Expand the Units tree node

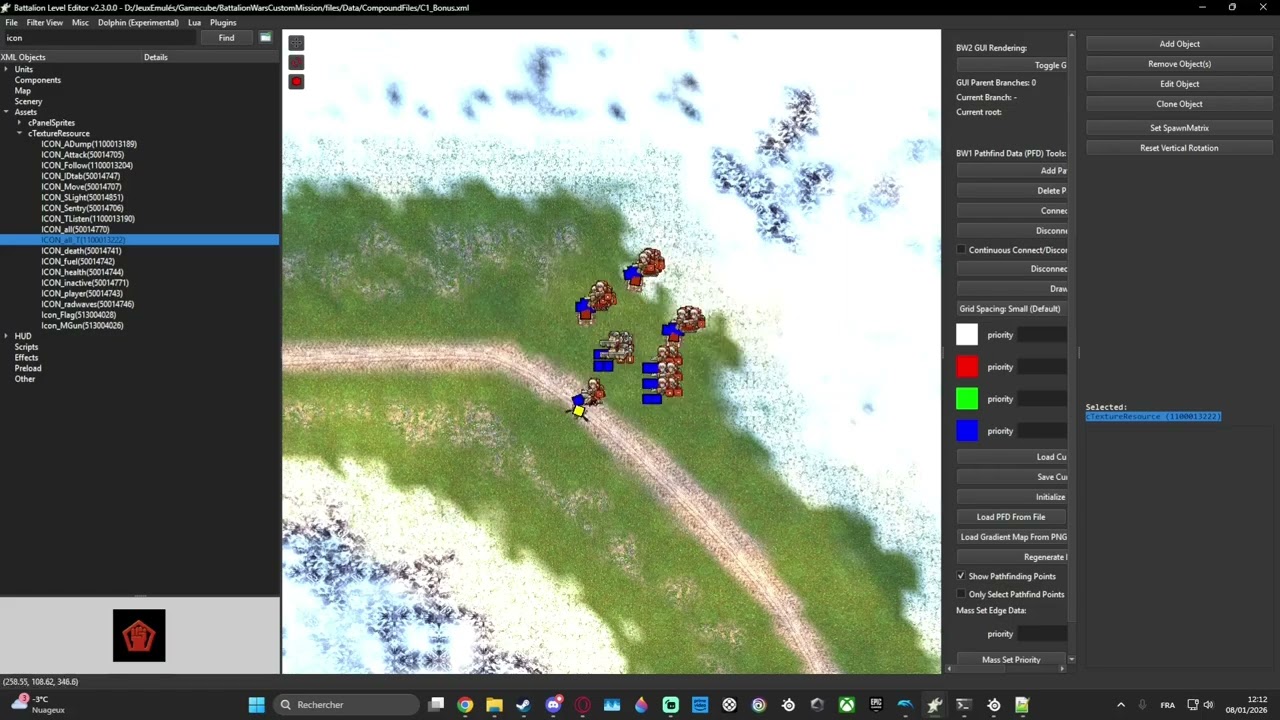point(6,69)
